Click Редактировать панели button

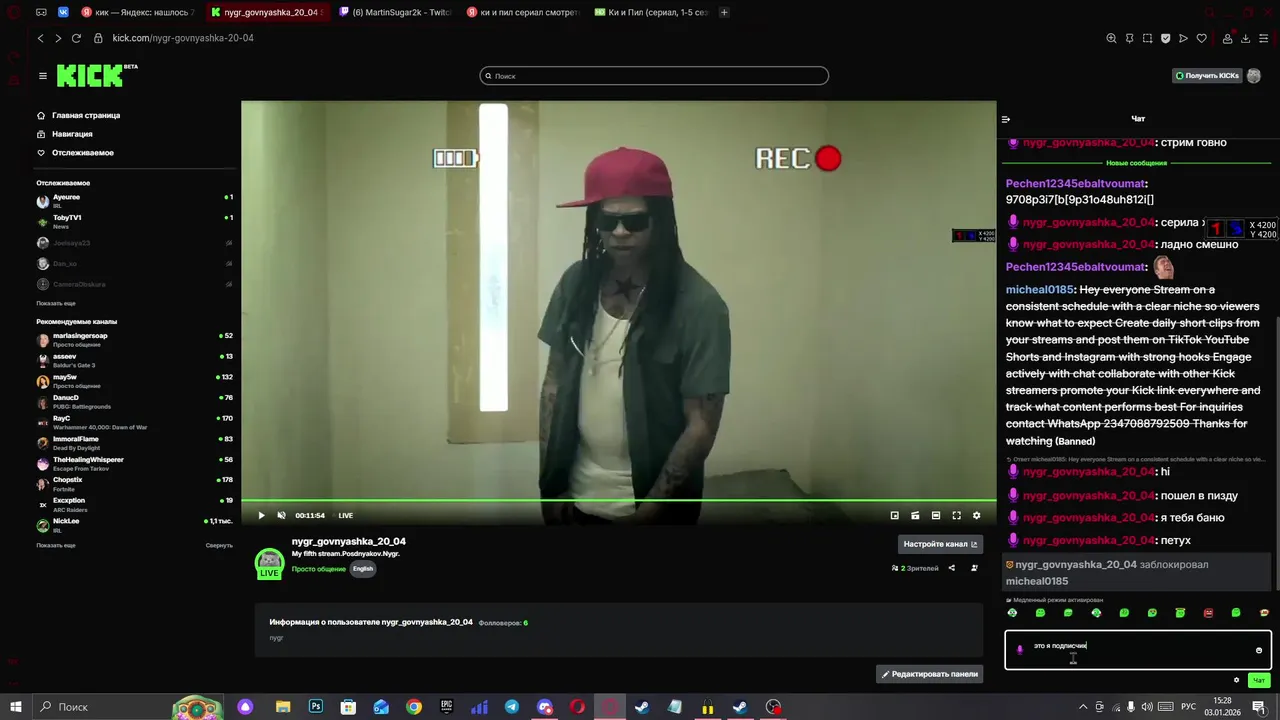(x=929, y=674)
